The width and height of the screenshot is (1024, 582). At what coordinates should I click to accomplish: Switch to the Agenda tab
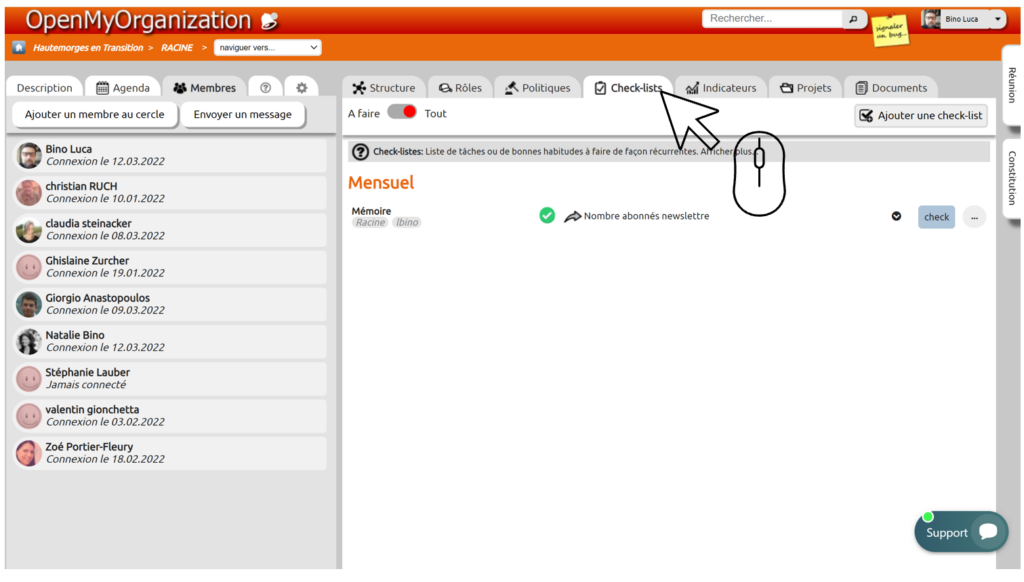pyautogui.click(x=123, y=88)
